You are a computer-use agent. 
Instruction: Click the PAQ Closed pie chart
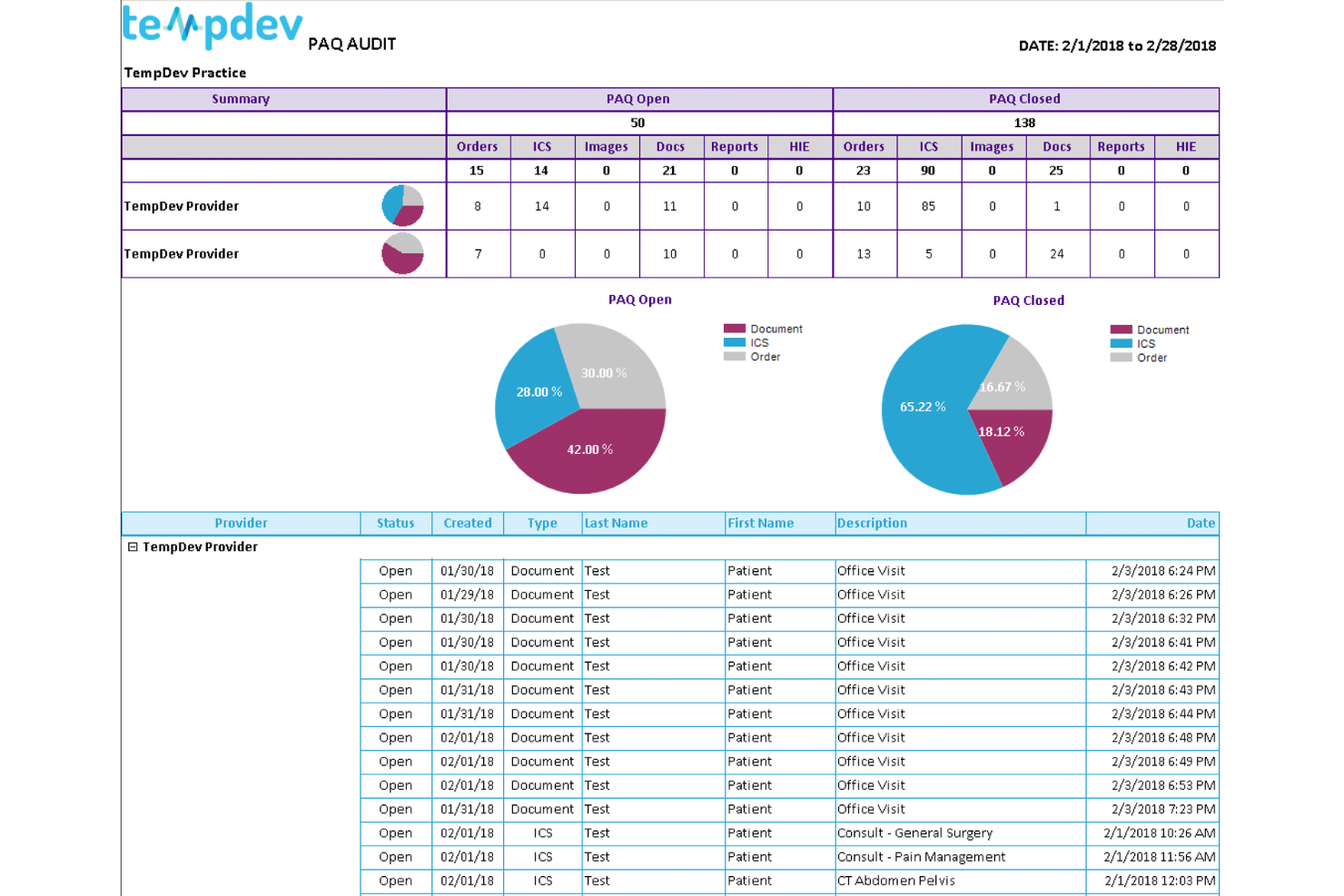point(965,409)
